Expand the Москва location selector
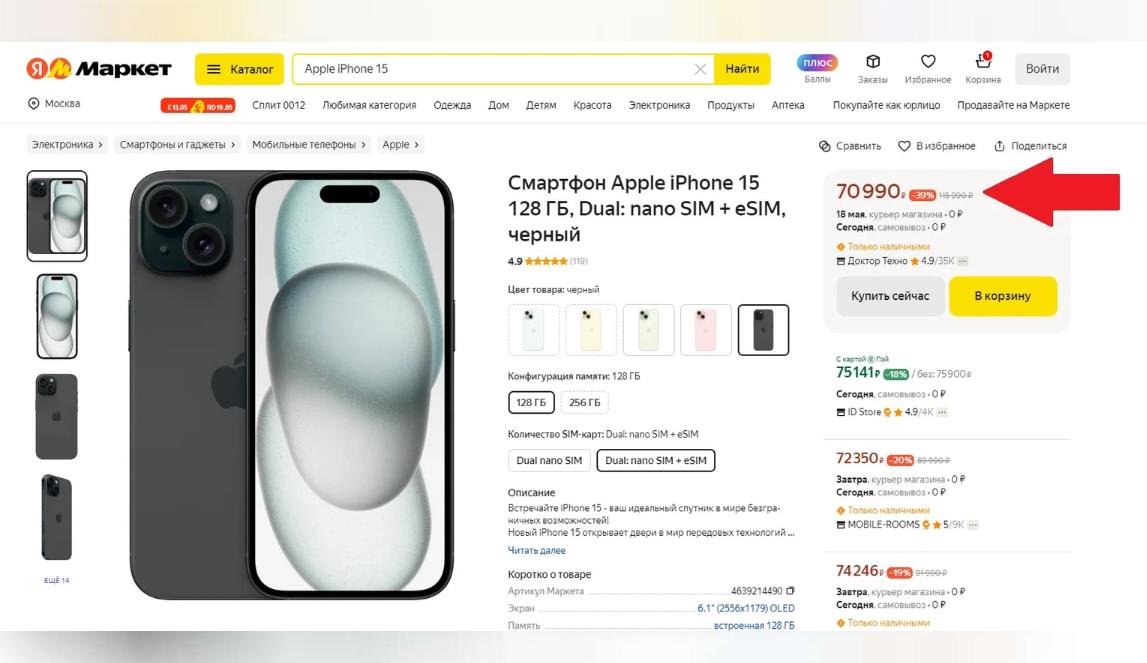The width and height of the screenshot is (1147, 663). (54, 104)
